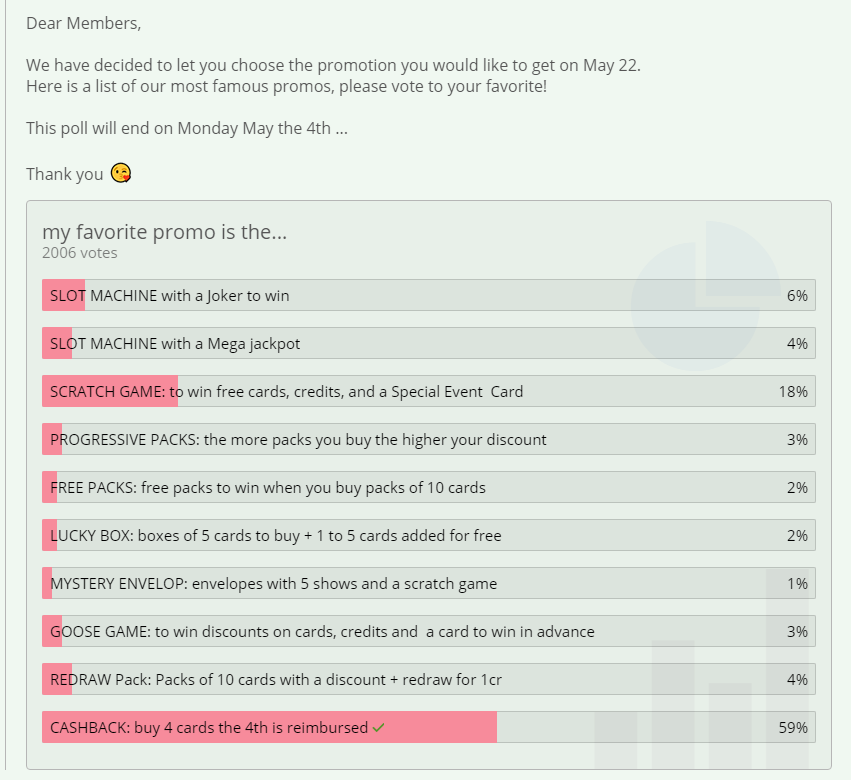Click the poll end date sentence

pyautogui.click(x=187, y=129)
